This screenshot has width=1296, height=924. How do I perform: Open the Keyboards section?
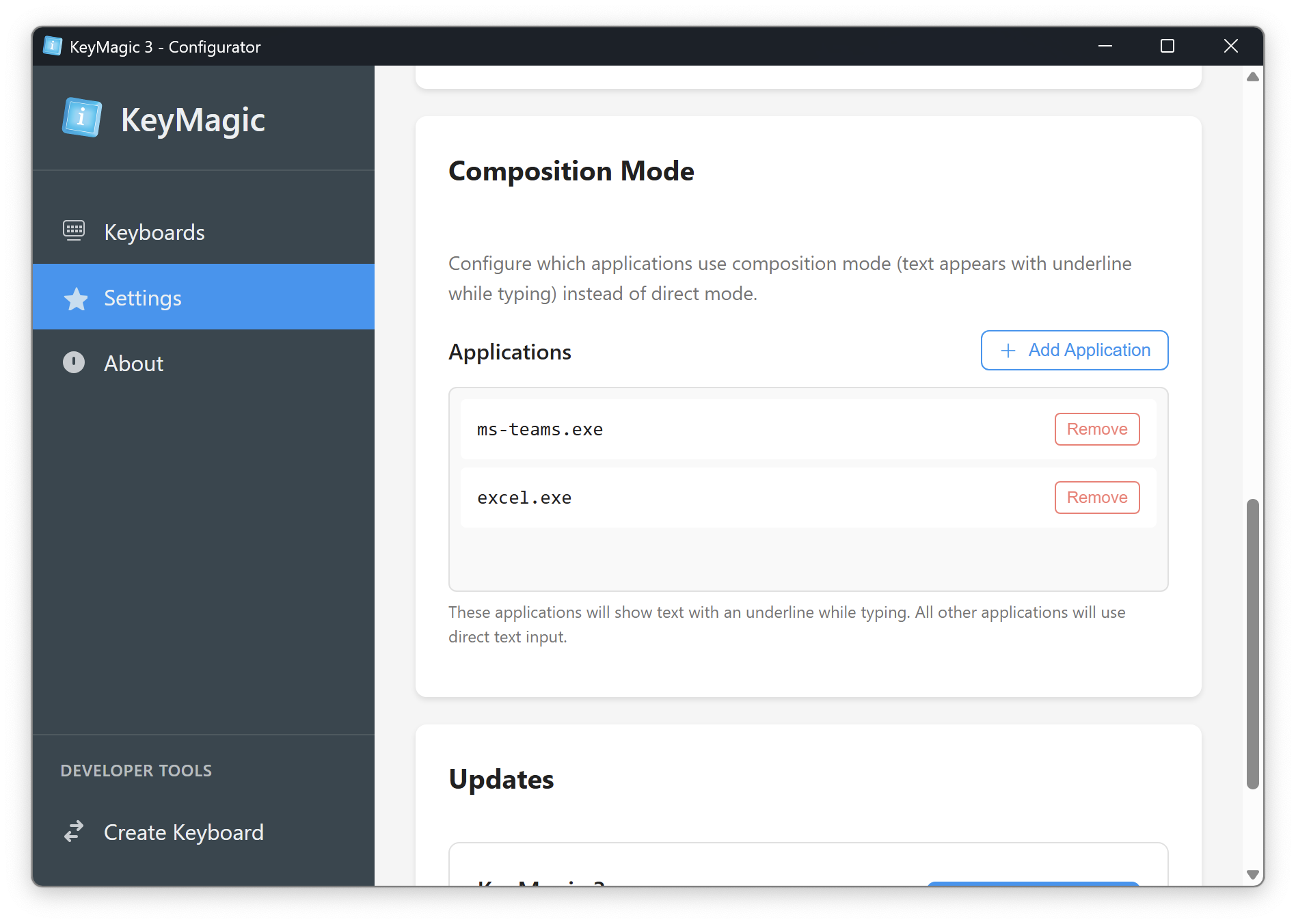point(154,232)
